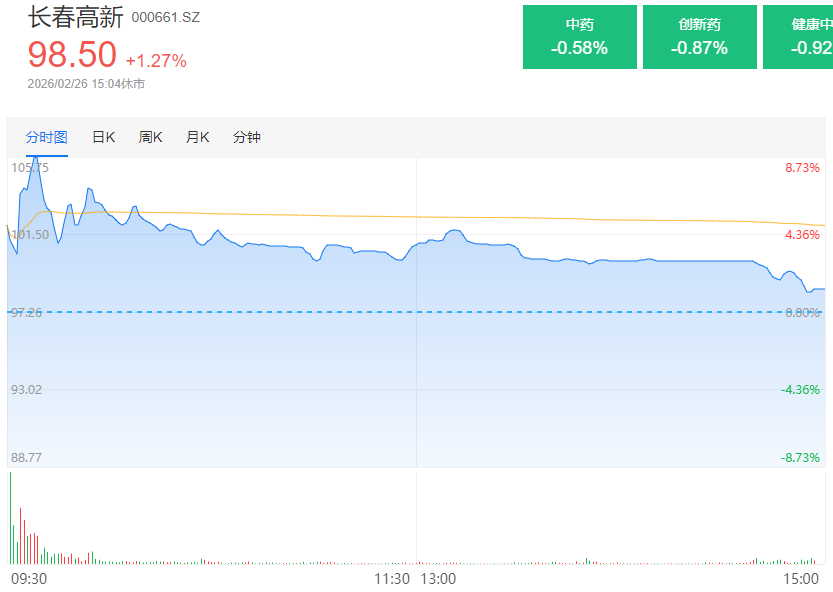Open the 日K chart tab
Image resolution: width=833 pixels, height=592 pixels.
[104, 137]
